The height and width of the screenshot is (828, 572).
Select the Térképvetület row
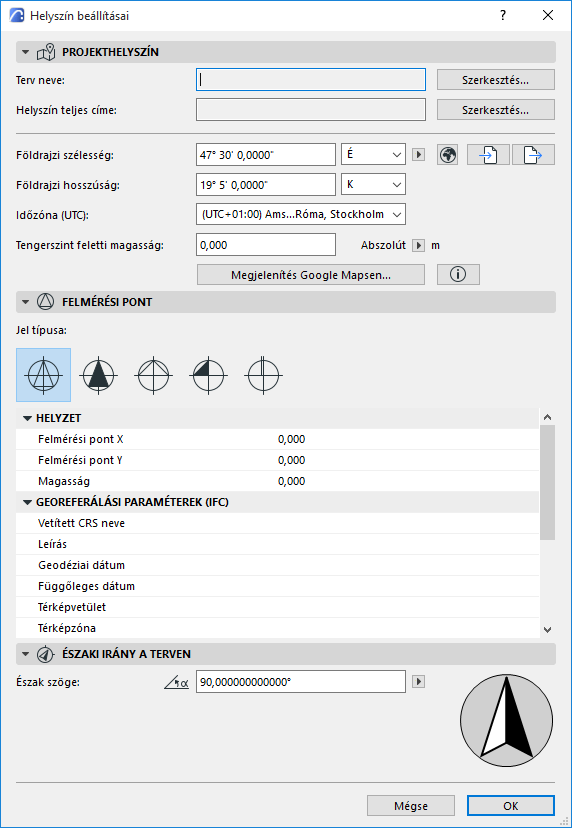click(278, 608)
